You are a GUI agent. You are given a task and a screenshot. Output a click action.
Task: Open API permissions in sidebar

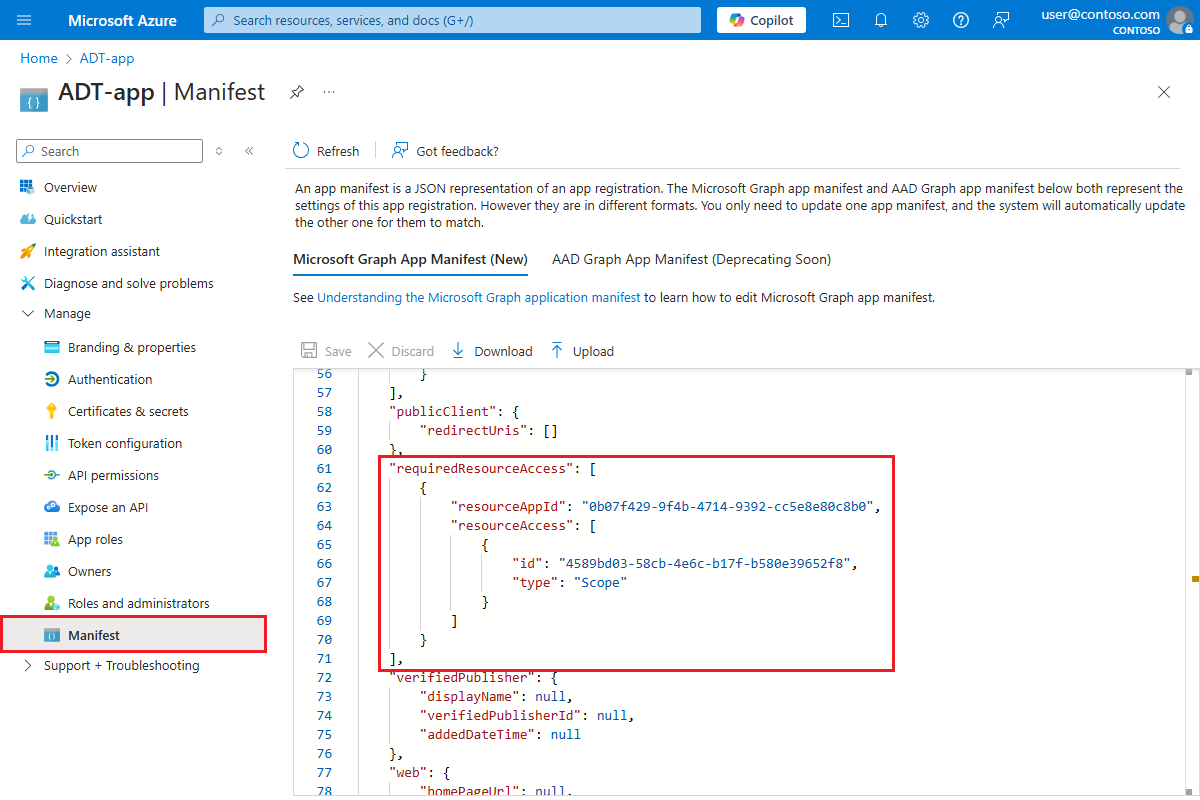[x=113, y=476]
